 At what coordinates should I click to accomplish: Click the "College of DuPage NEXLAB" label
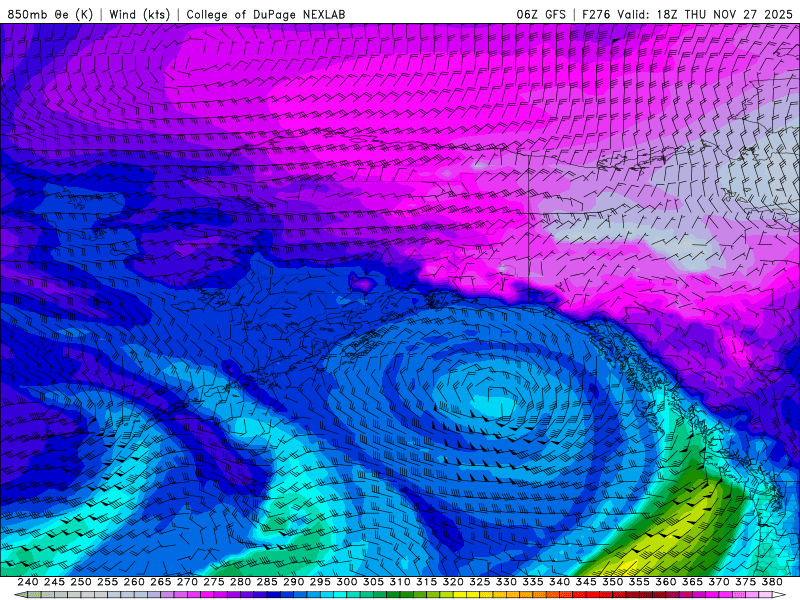tap(266, 14)
